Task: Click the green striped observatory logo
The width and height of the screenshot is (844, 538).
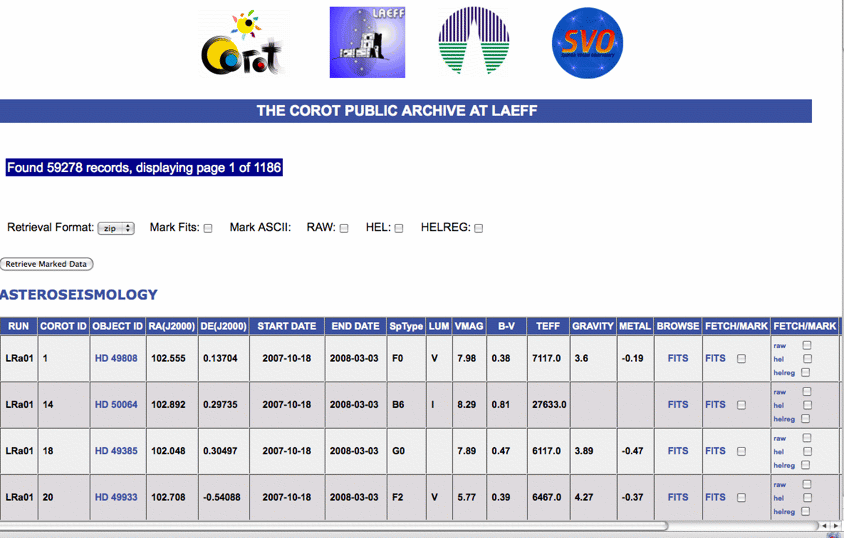Action: pyautogui.click(x=473, y=42)
